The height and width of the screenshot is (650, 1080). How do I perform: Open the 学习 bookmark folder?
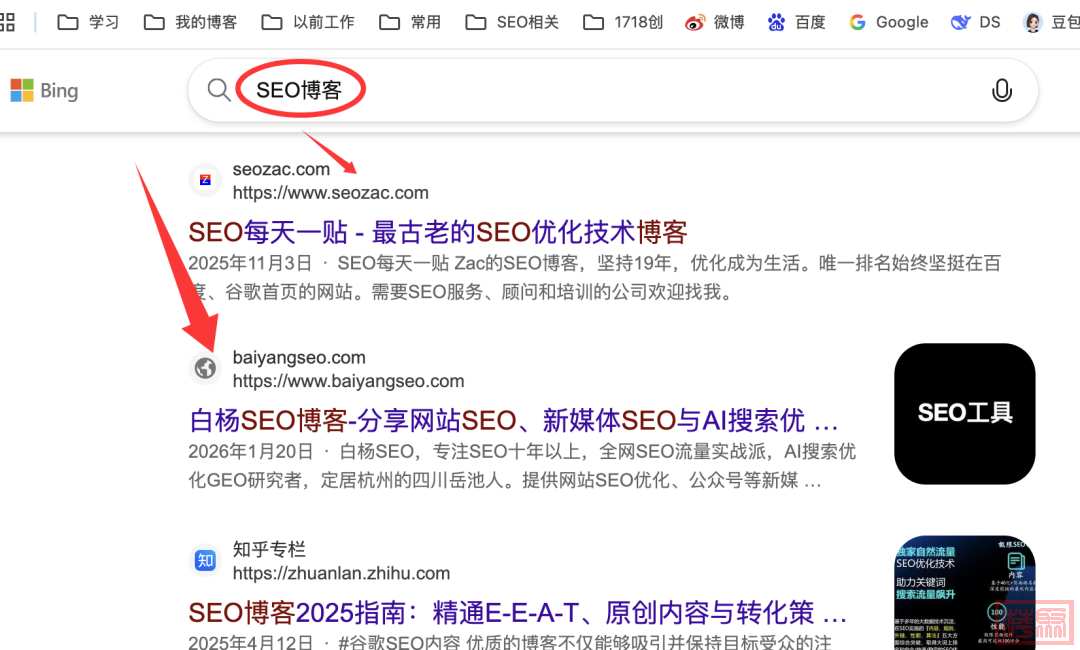point(88,22)
